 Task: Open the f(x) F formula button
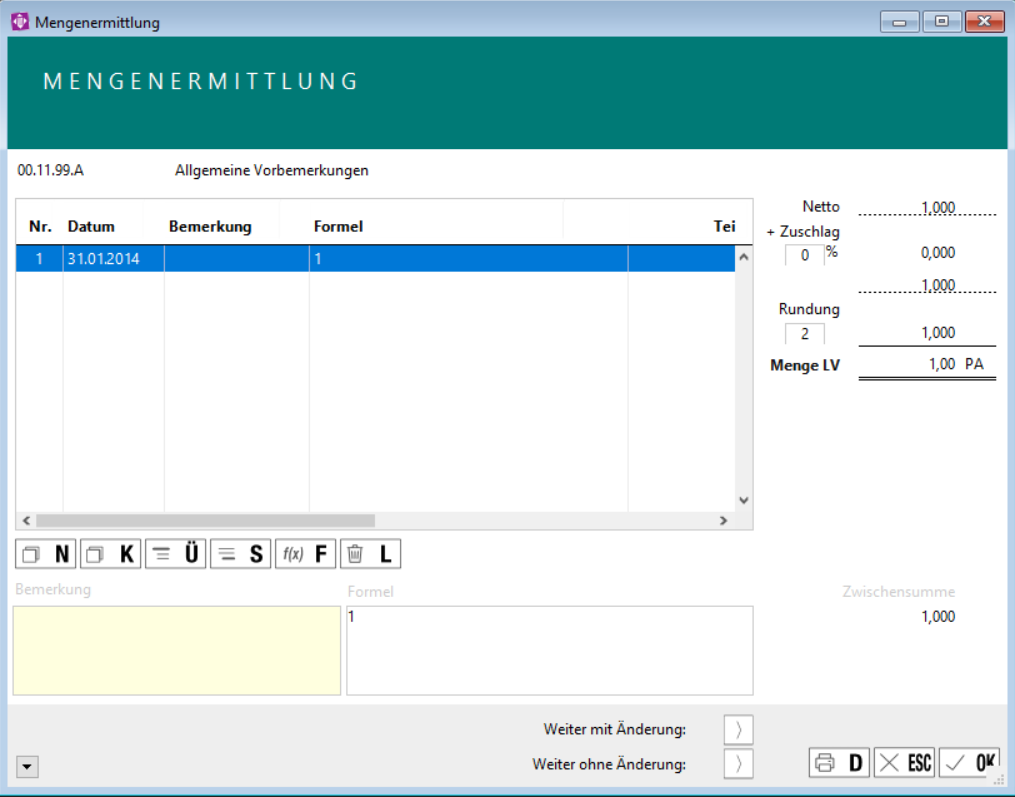click(x=306, y=554)
